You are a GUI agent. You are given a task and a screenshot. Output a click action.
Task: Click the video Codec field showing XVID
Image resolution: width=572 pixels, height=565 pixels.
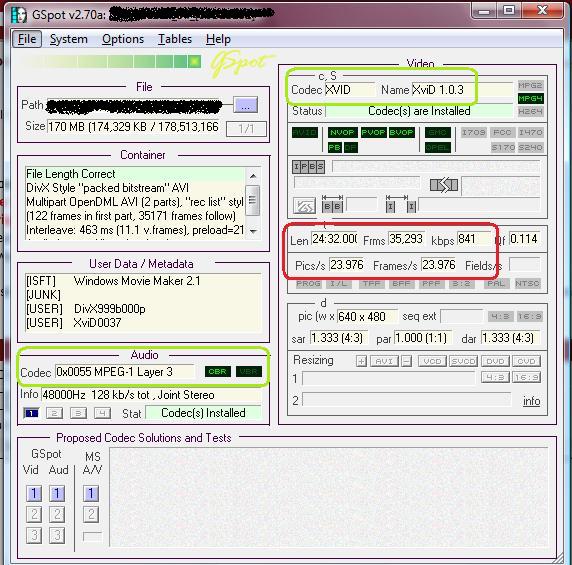[x=349, y=90]
